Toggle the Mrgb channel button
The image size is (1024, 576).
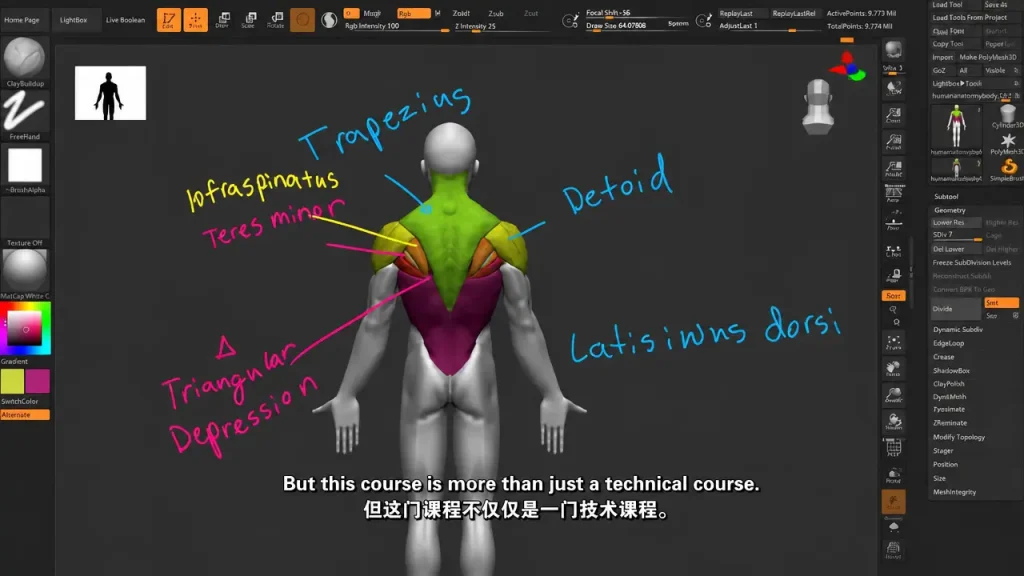click(x=372, y=13)
